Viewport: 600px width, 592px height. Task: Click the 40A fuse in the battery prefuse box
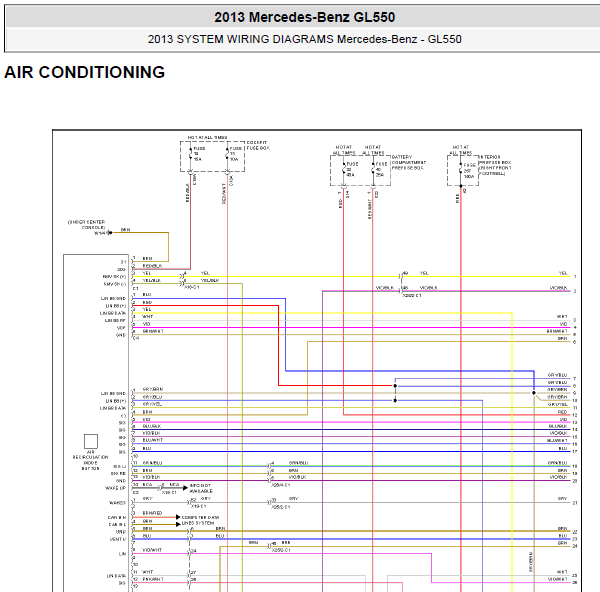tap(344, 169)
